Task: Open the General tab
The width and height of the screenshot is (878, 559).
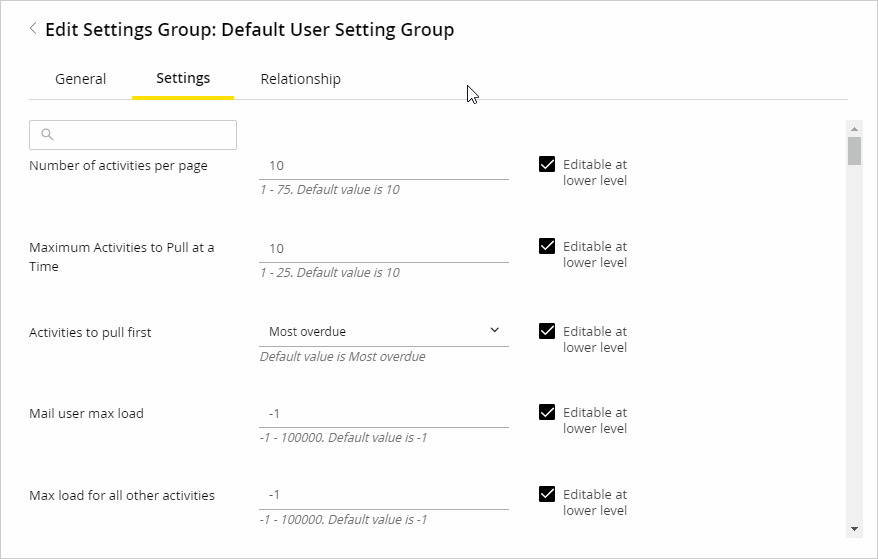Action: (x=81, y=79)
